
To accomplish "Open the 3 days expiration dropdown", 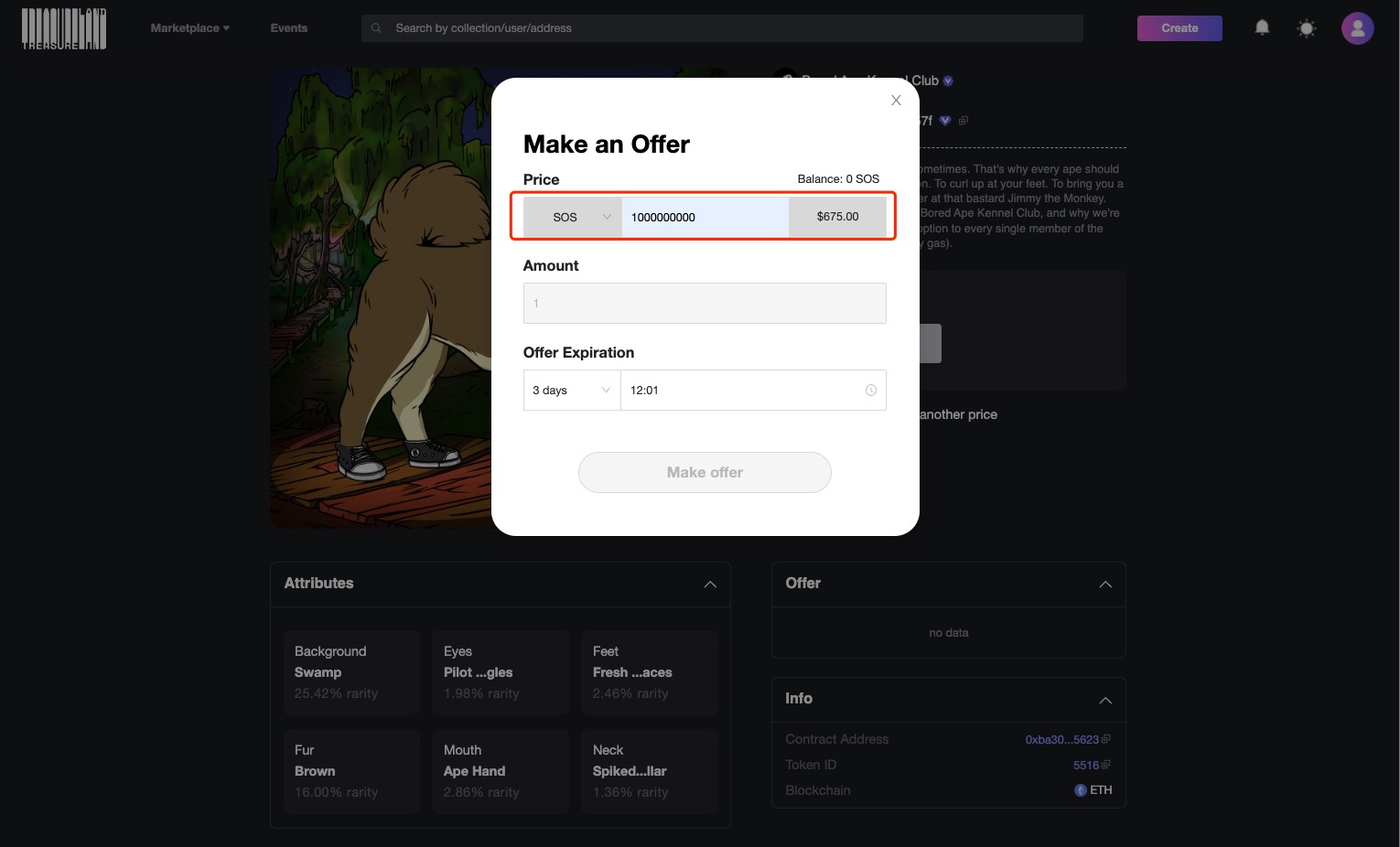I will (572, 391).
